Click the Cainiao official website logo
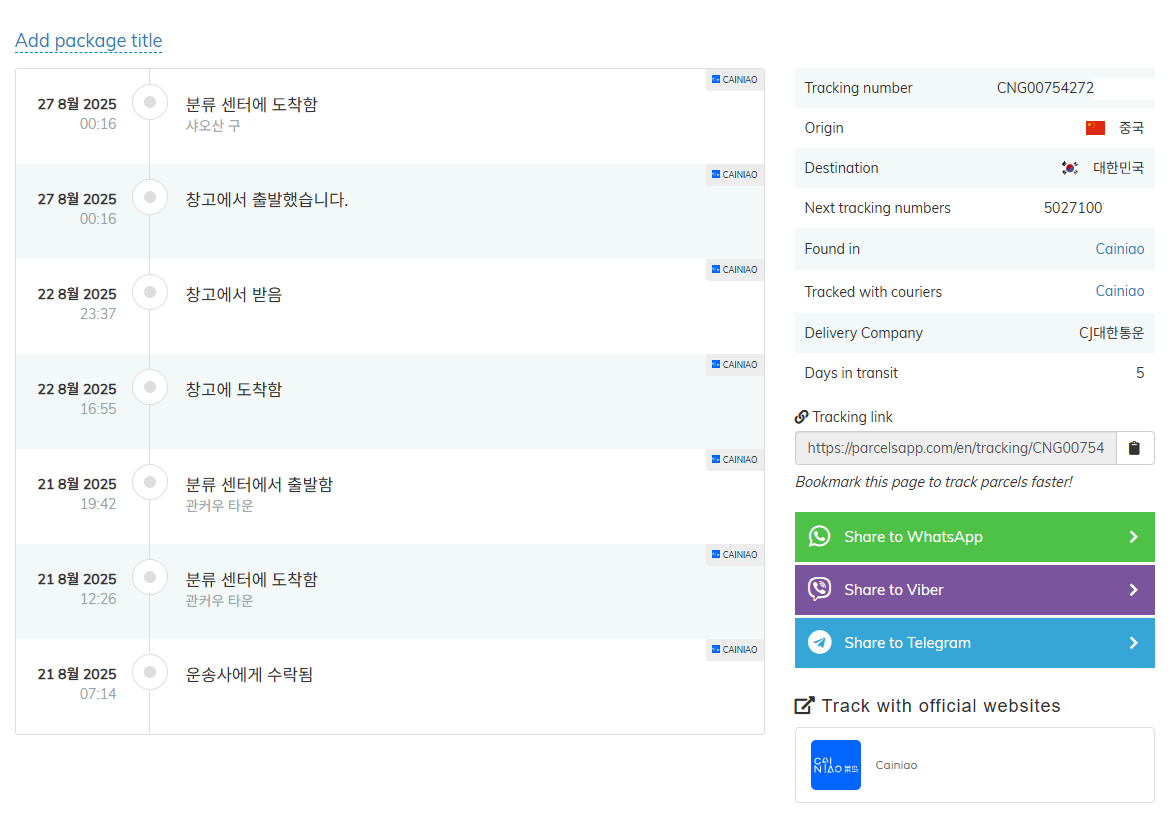Screen dimensions: 1173x813 [836, 765]
